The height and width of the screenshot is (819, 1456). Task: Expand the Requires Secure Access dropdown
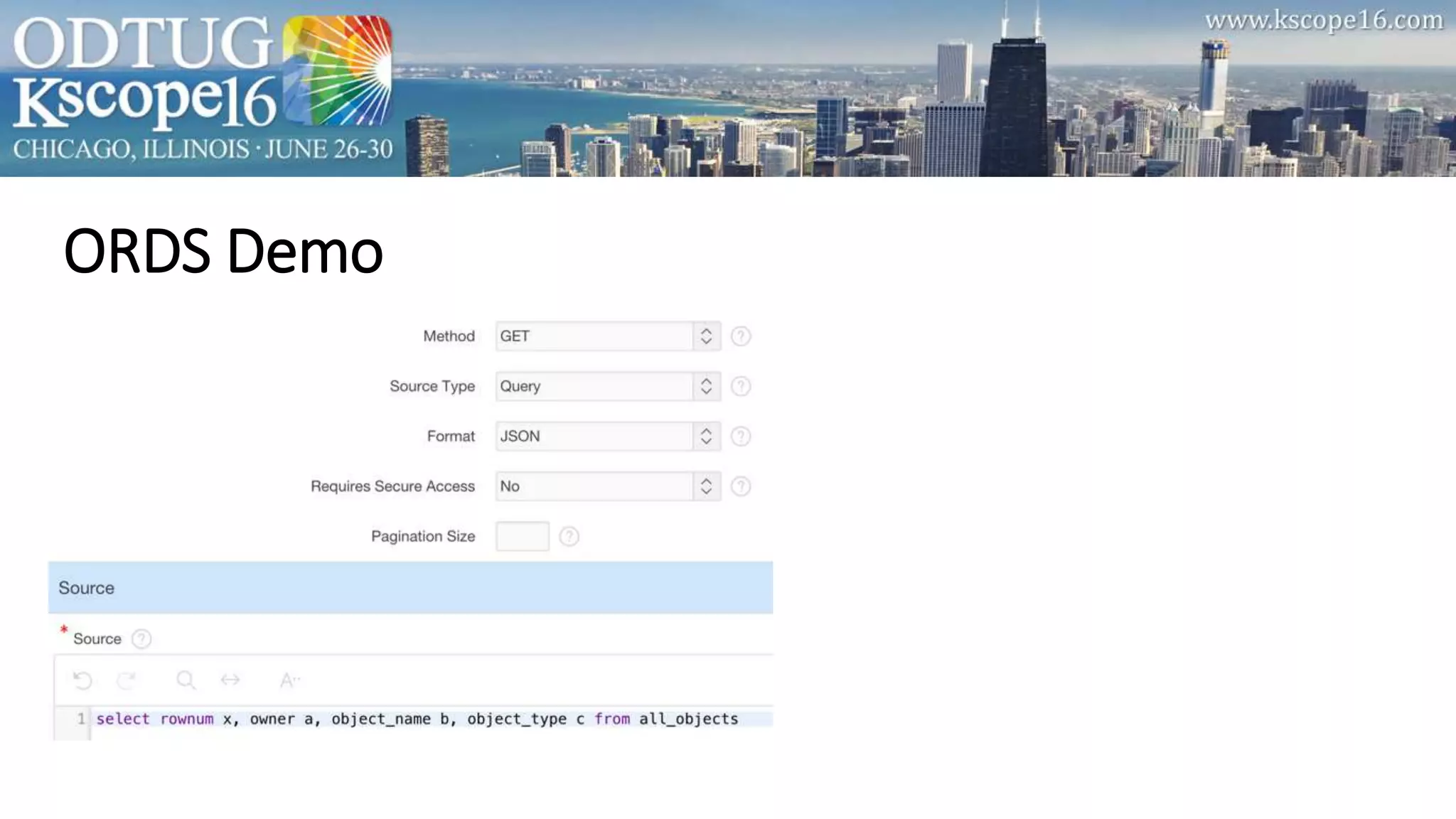(608, 486)
